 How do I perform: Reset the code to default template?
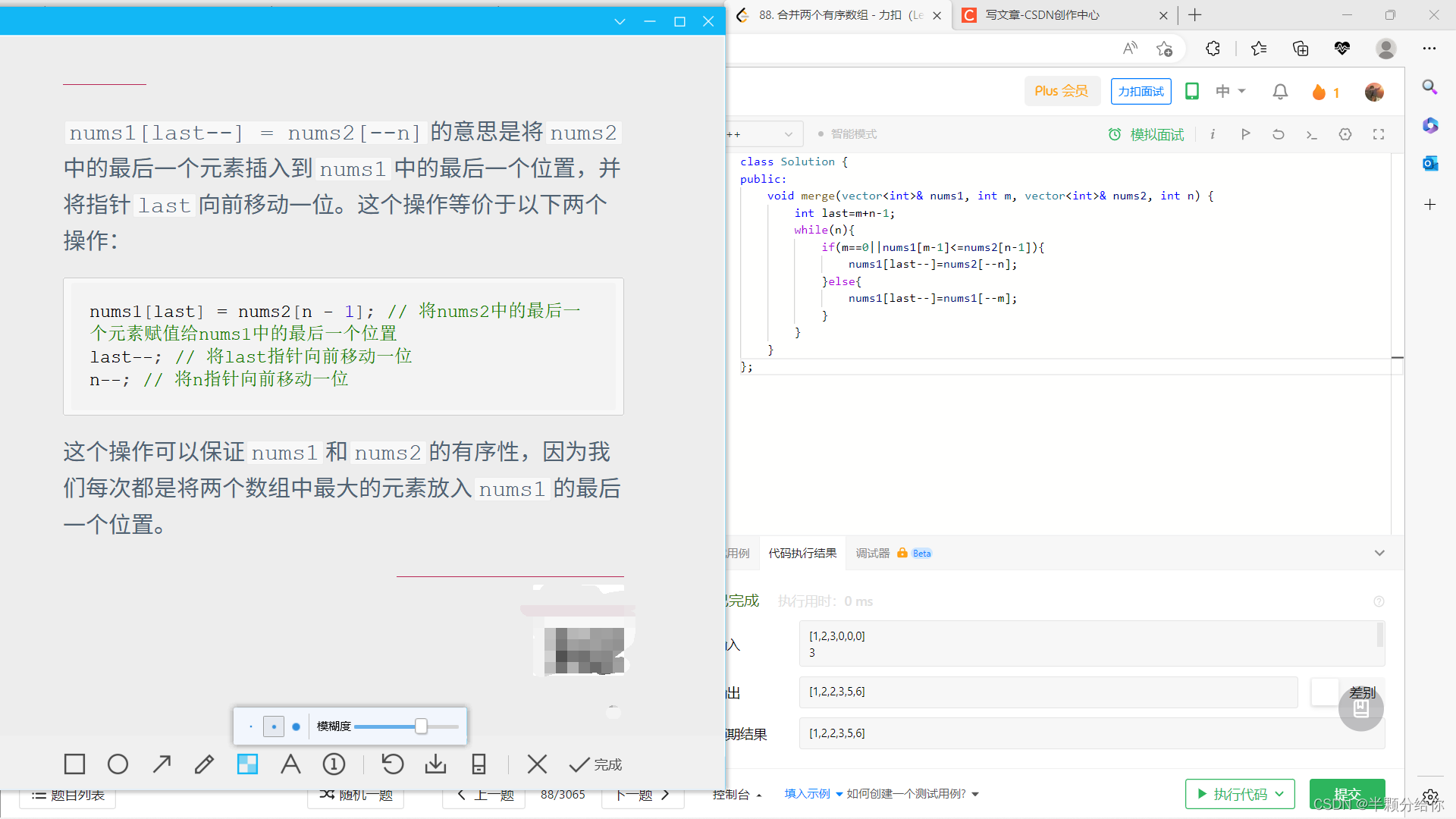1279,133
